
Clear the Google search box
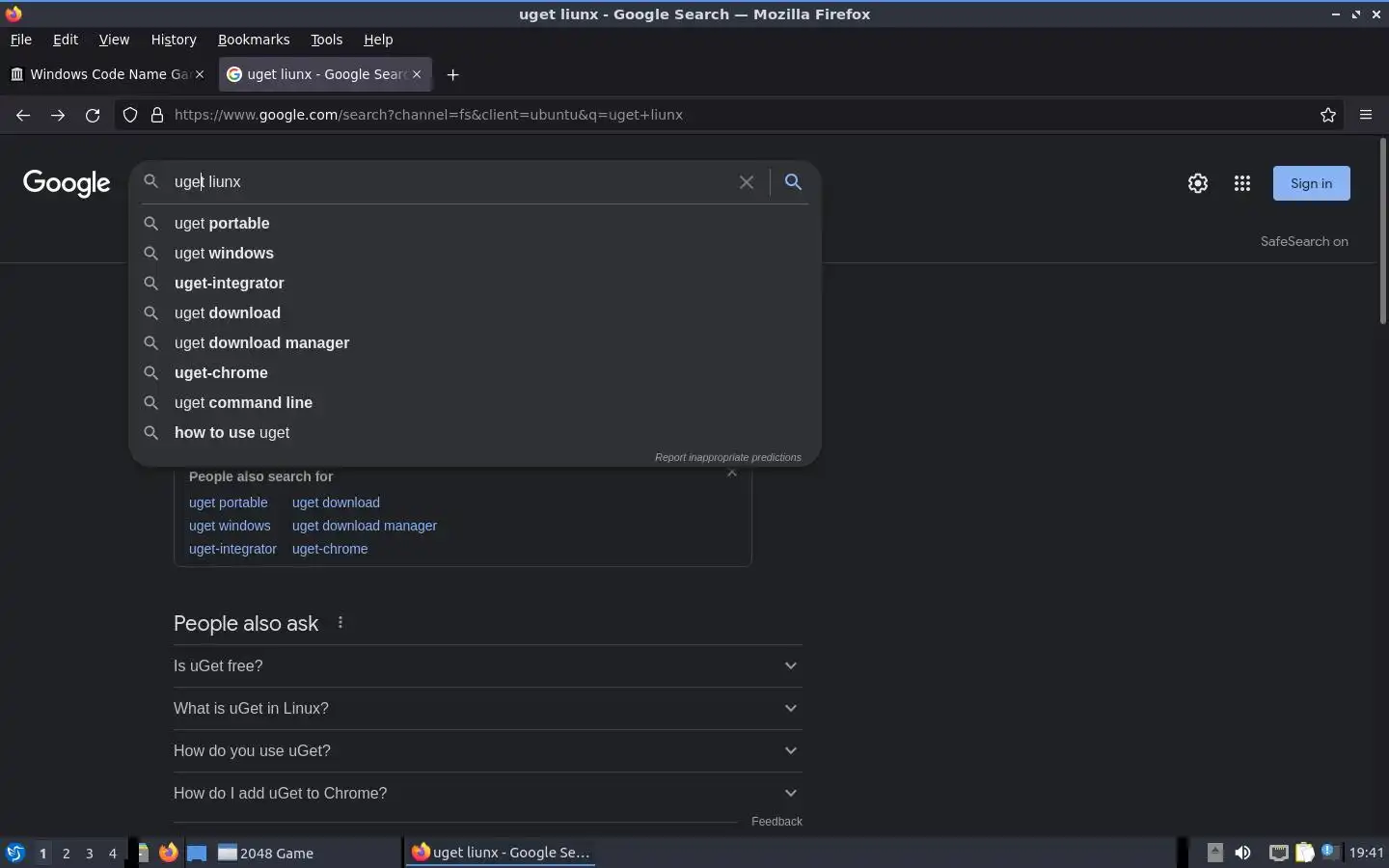coord(747,182)
